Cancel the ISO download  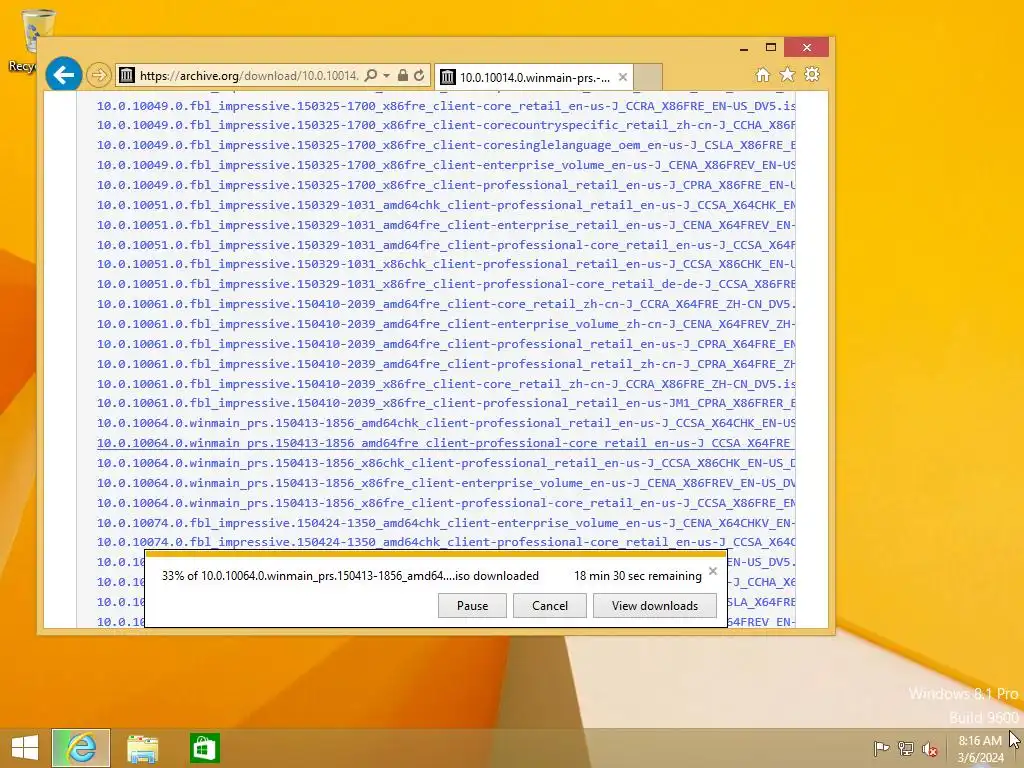point(550,605)
